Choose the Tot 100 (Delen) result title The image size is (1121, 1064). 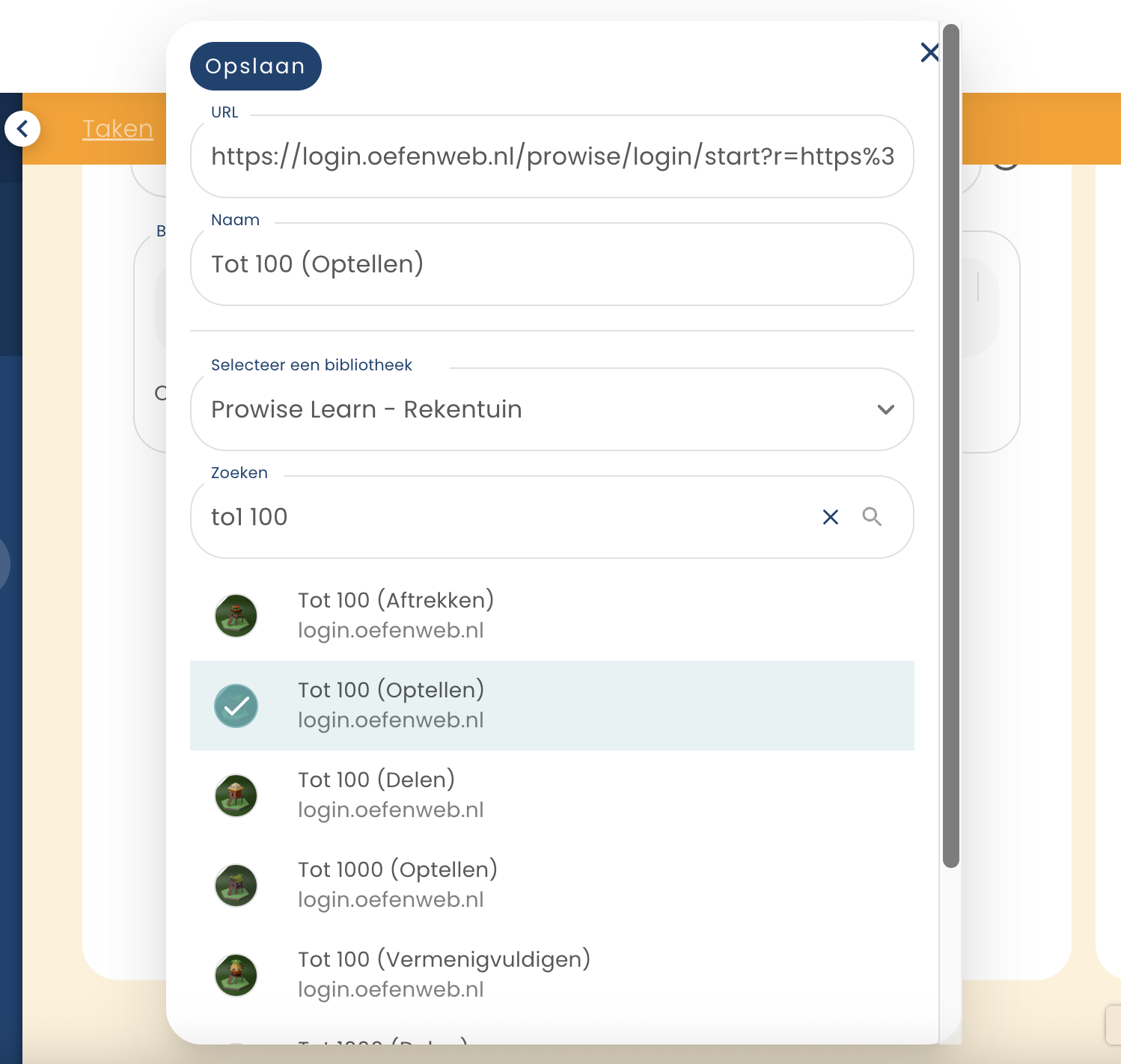[x=376, y=780]
